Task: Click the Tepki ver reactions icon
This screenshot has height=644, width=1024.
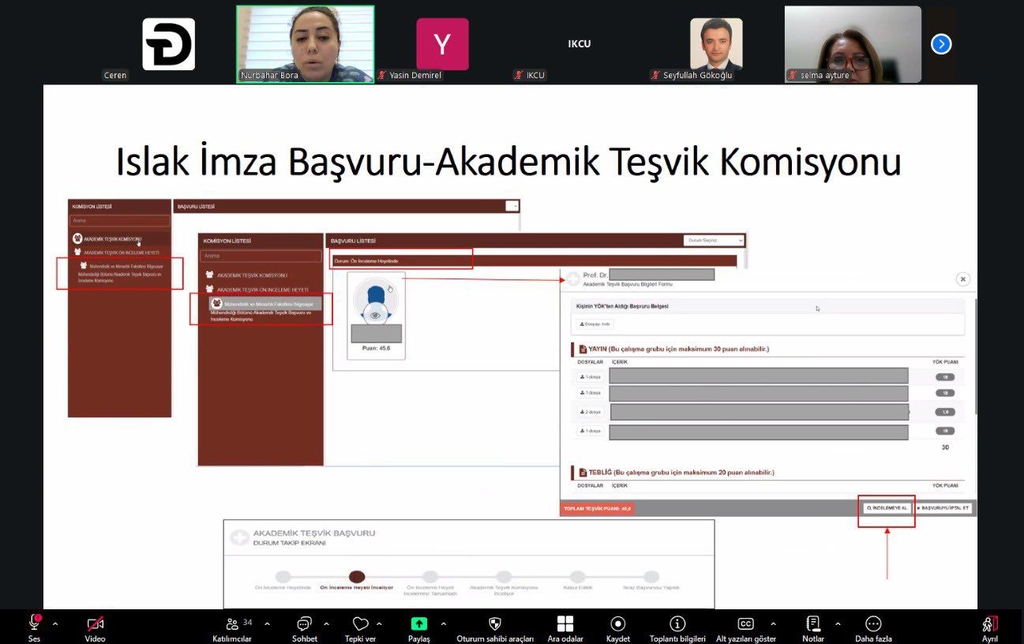Action: [x=360, y=623]
